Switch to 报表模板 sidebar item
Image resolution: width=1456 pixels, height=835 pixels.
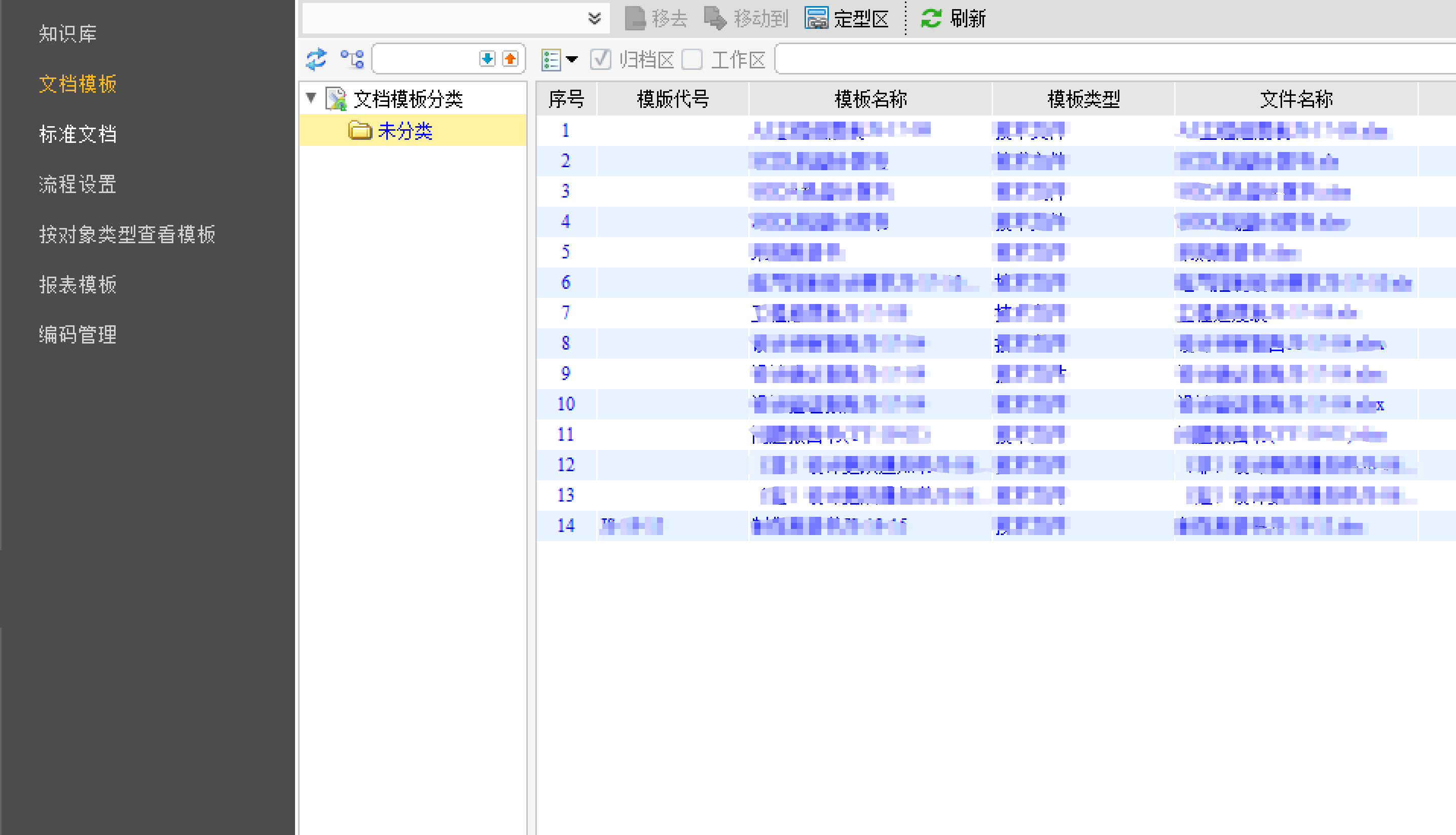78,284
